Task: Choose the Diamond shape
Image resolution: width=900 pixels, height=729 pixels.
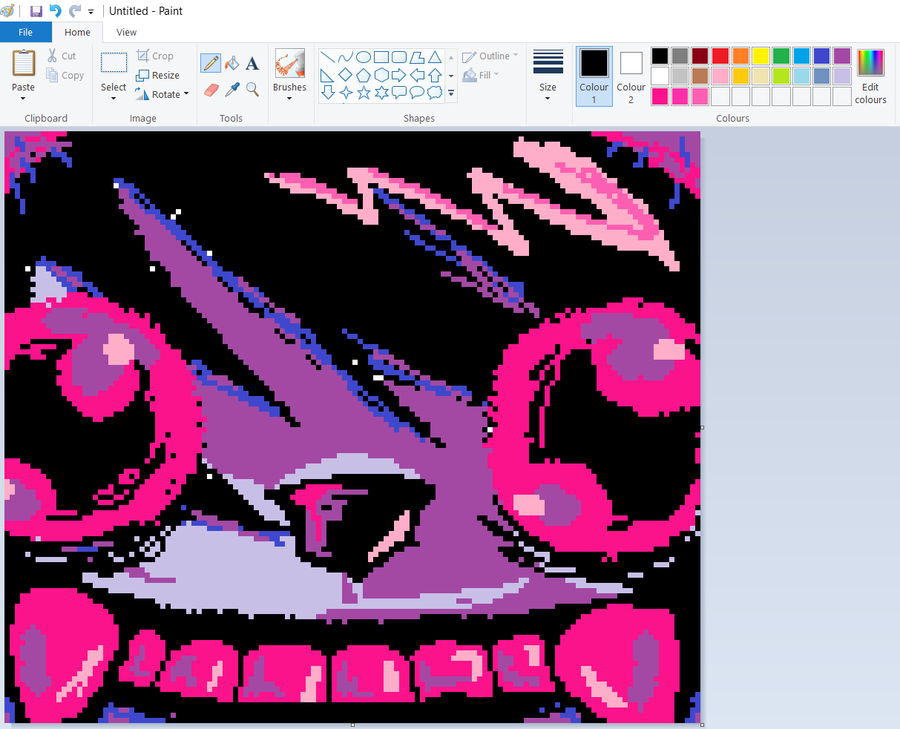Action: (346, 75)
